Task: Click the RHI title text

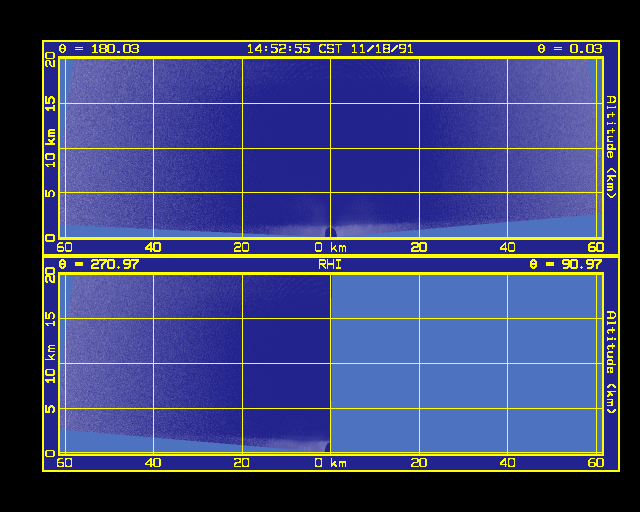Action: [x=330, y=265]
